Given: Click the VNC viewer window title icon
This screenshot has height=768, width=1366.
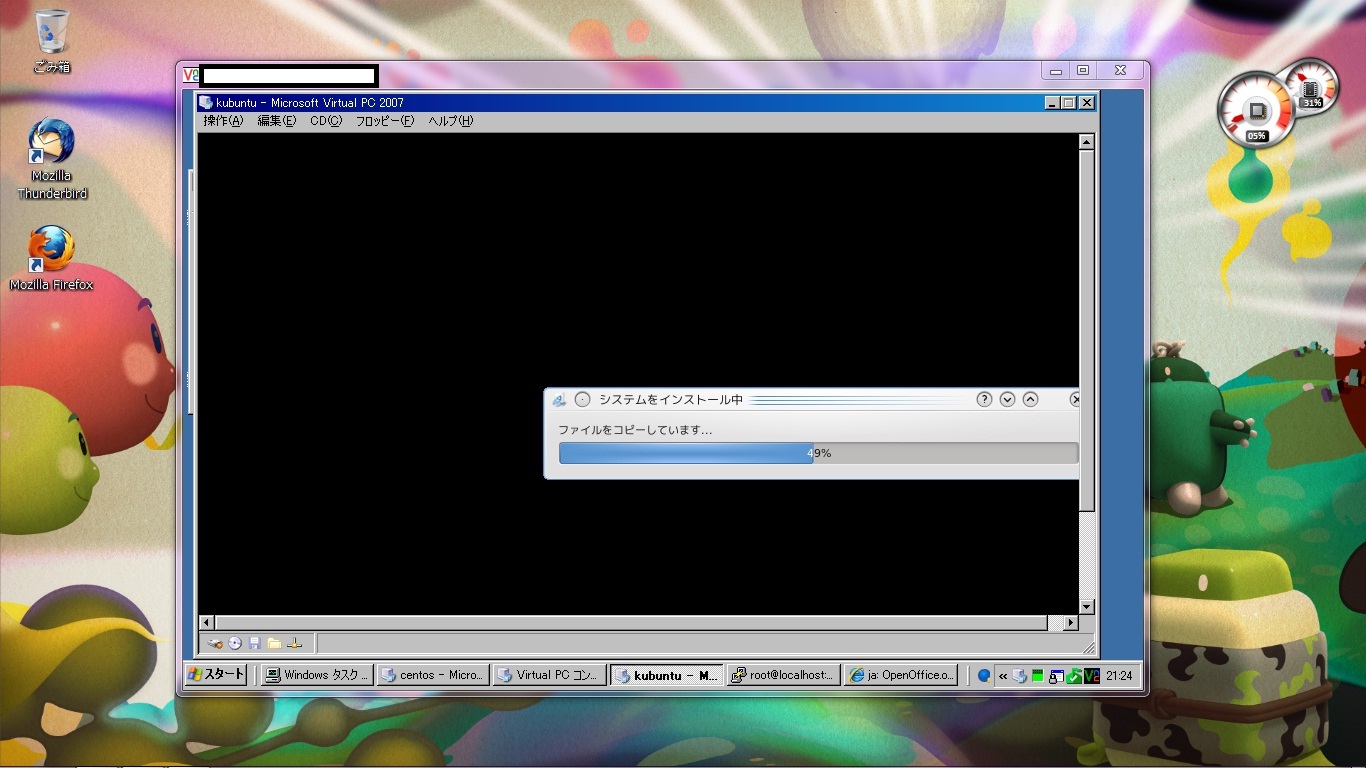Looking at the screenshot, I should (190, 74).
